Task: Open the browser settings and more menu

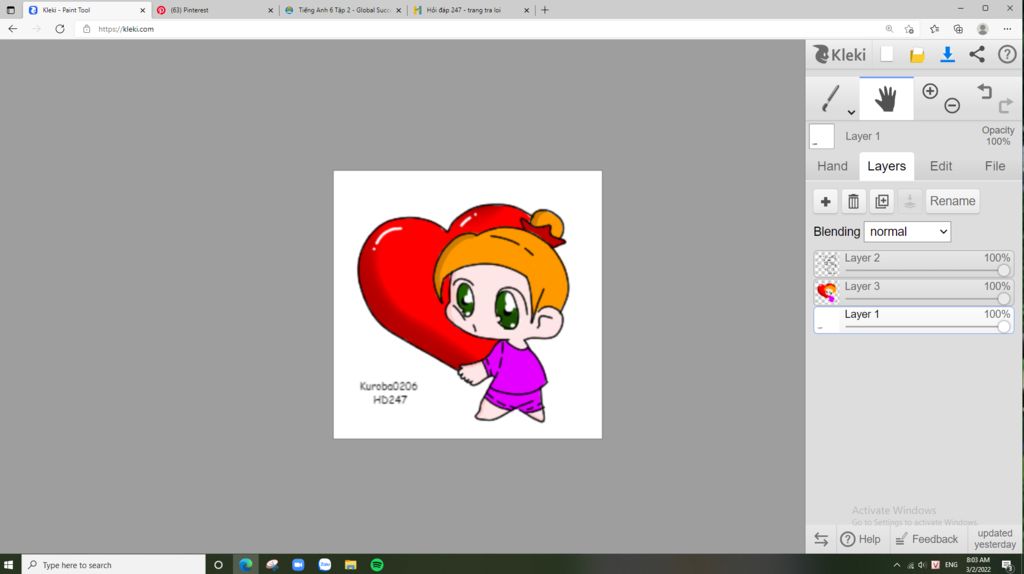Action: tap(1007, 29)
